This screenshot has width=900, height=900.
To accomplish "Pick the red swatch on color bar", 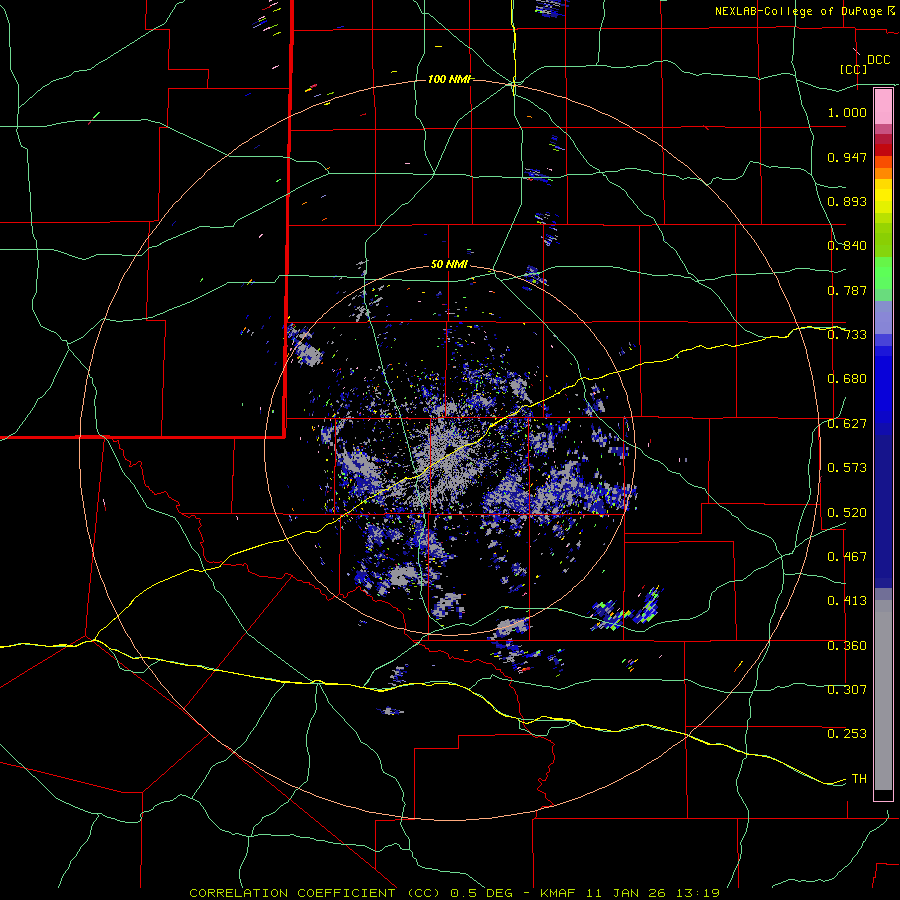I will tap(883, 150).
